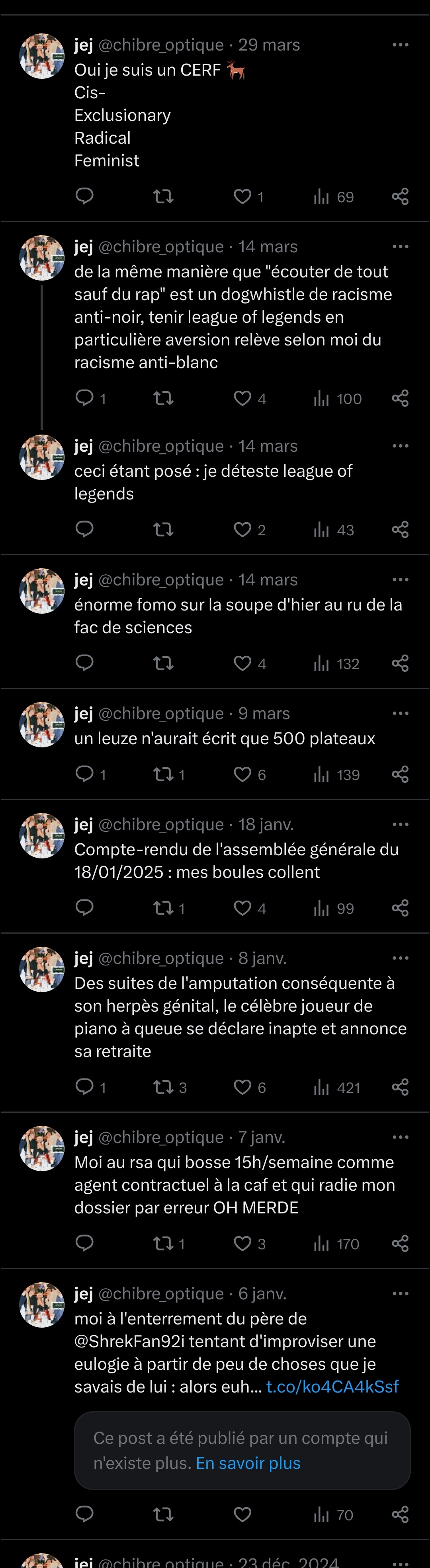The height and width of the screenshot is (1568, 430).
Task: Like the 'soupe d'hier au ru' post
Action: (242, 663)
